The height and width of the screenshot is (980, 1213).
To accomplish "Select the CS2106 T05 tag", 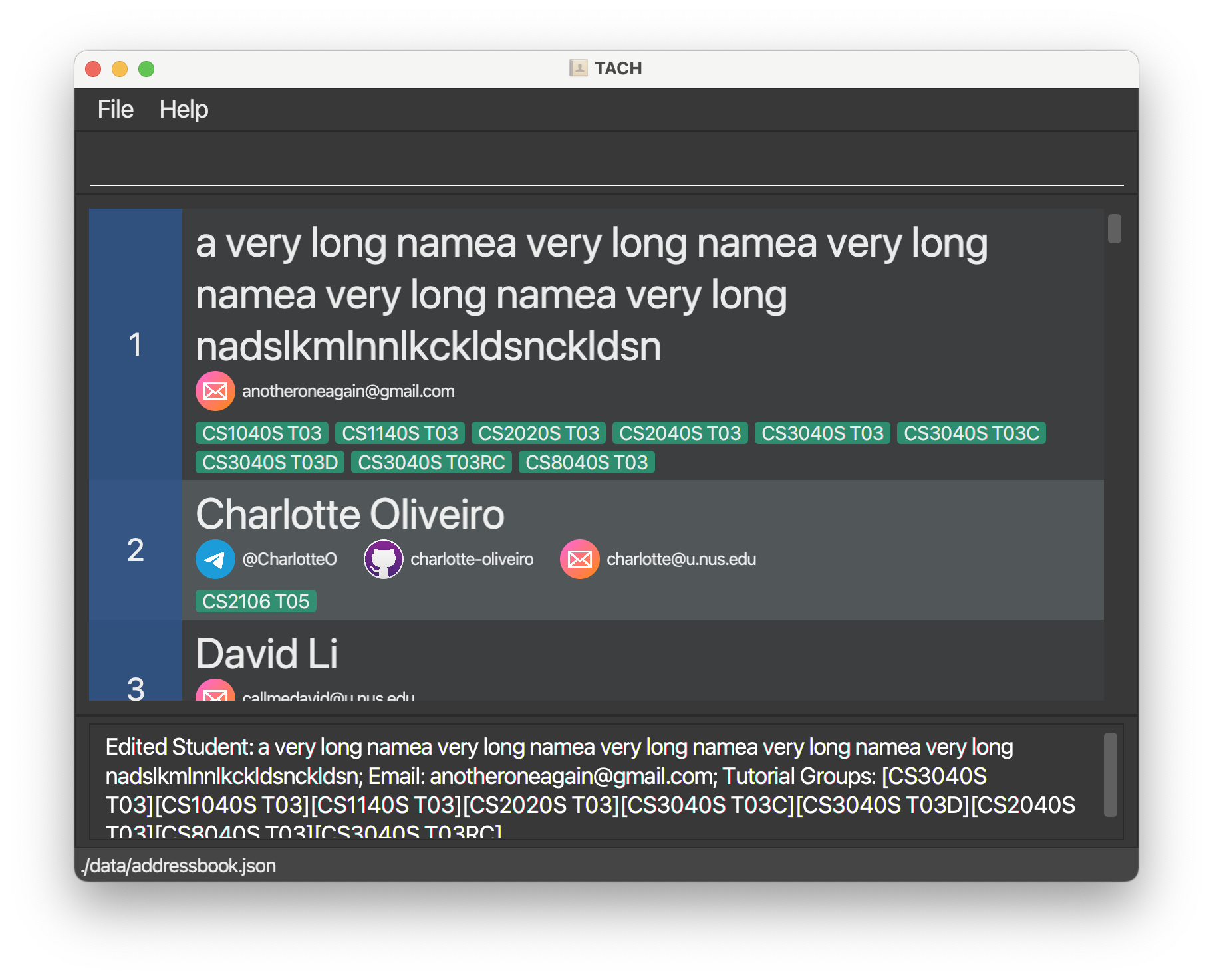I will 256,602.
